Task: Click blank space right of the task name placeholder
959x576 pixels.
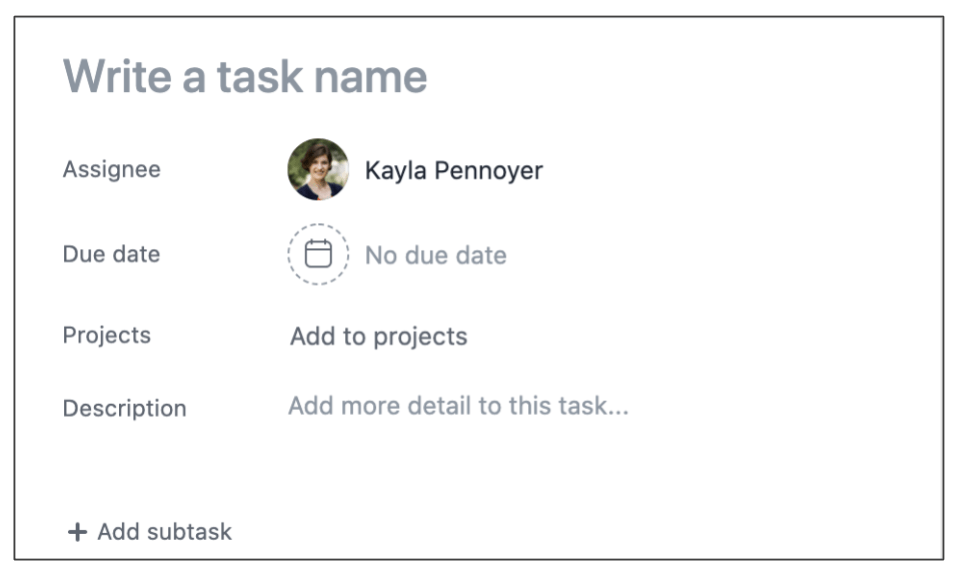Action: (680, 76)
